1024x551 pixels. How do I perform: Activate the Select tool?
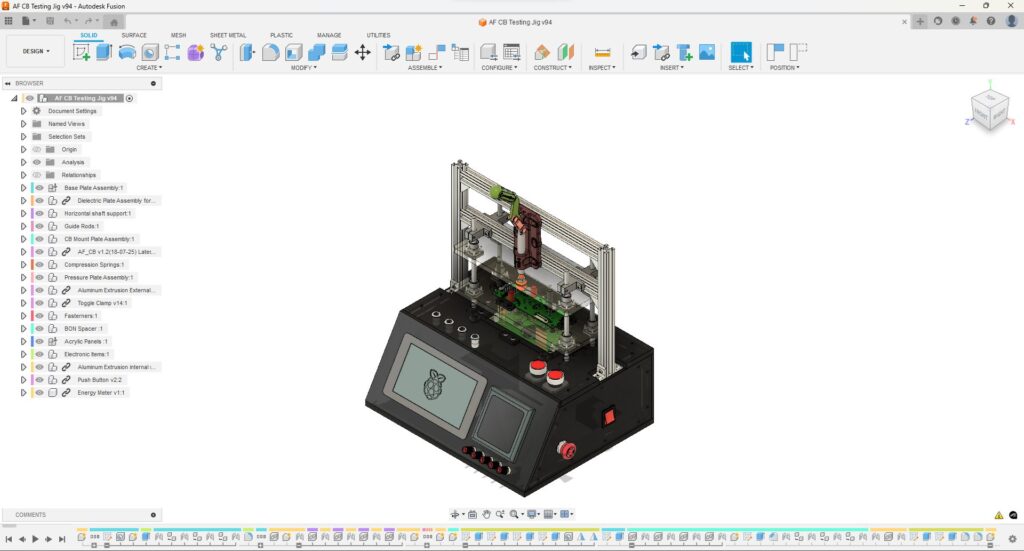(741, 52)
